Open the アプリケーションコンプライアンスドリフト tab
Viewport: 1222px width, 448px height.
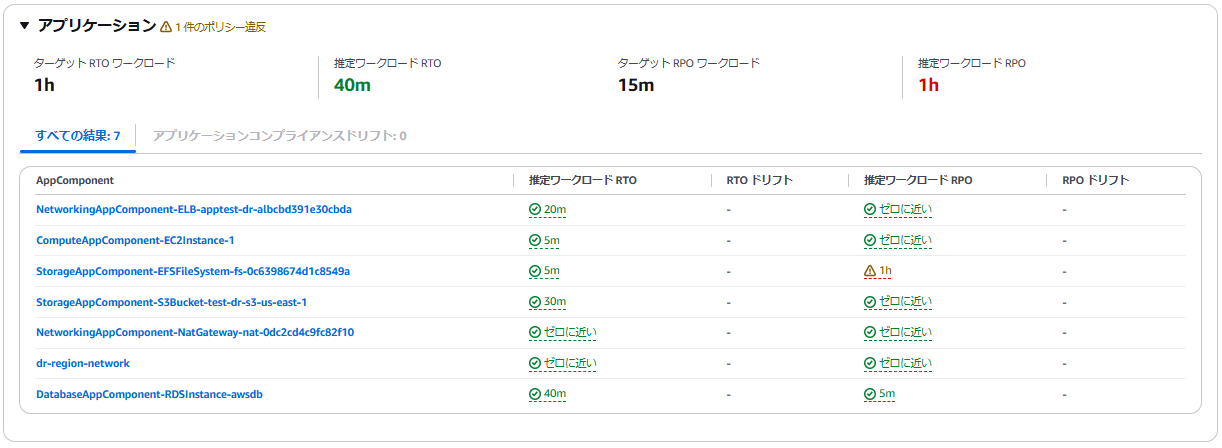coord(279,135)
